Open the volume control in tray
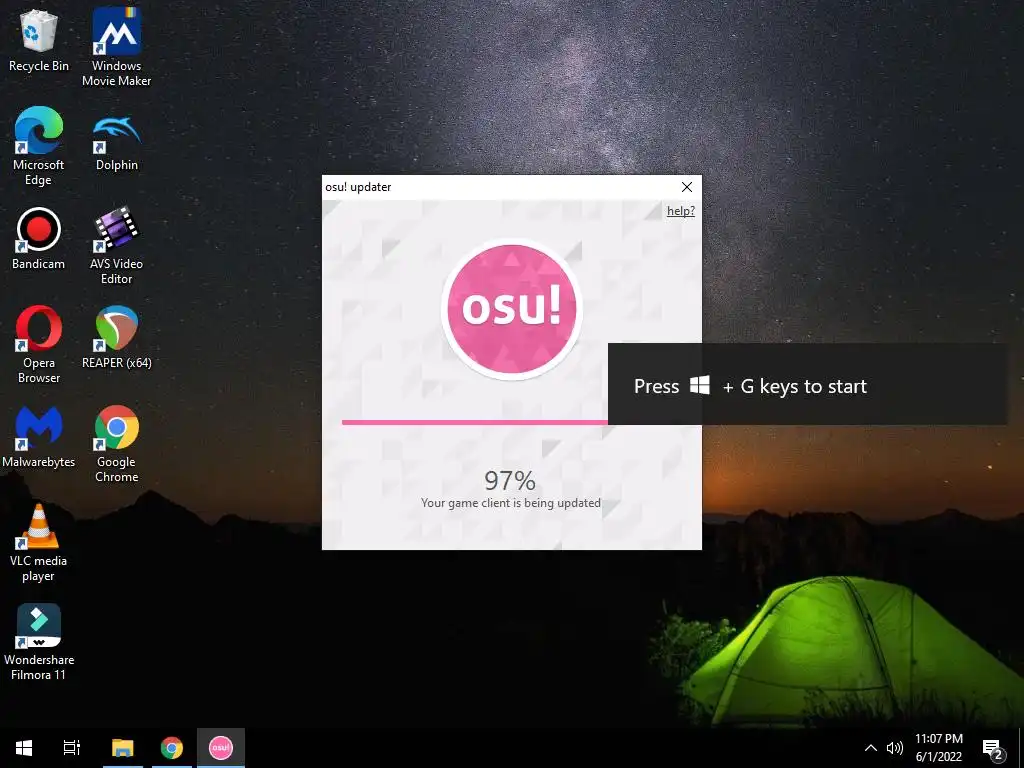 895,748
